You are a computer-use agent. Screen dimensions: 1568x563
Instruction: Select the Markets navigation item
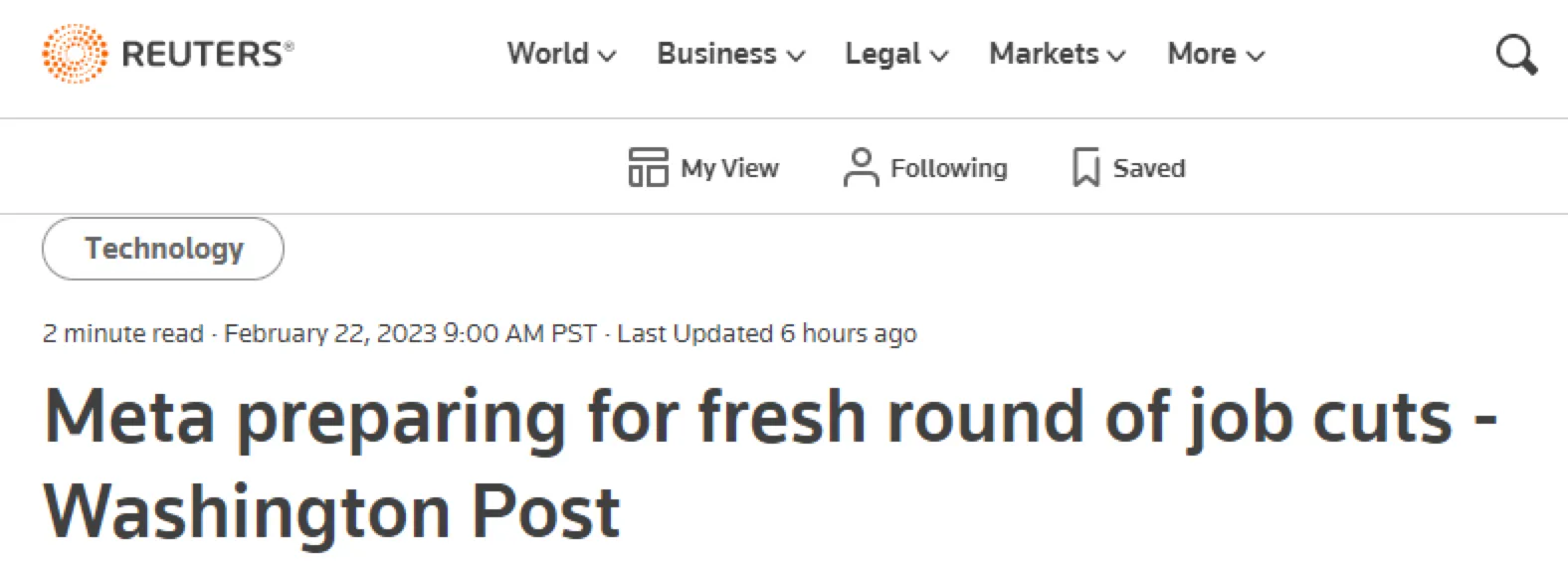pyautogui.click(x=1044, y=53)
